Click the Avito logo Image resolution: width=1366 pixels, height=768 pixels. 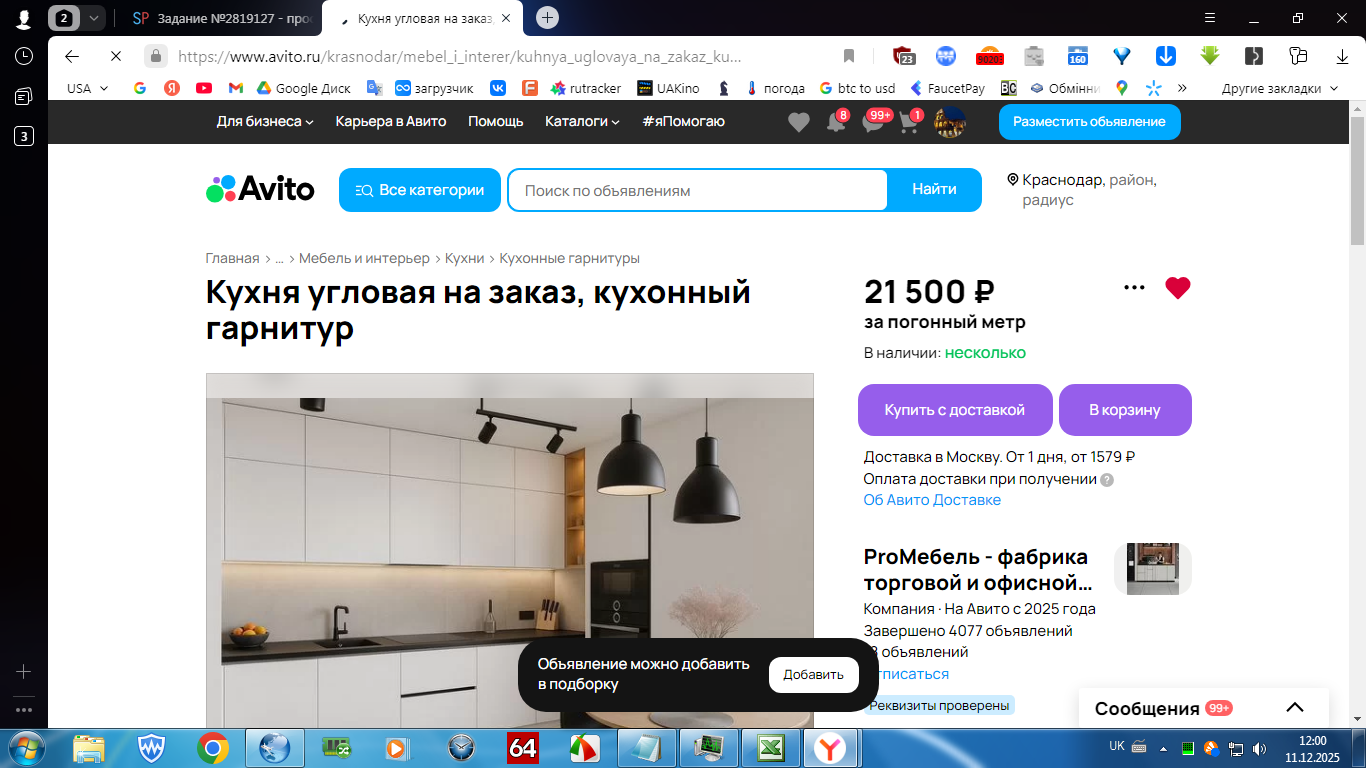[x=260, y=189]
